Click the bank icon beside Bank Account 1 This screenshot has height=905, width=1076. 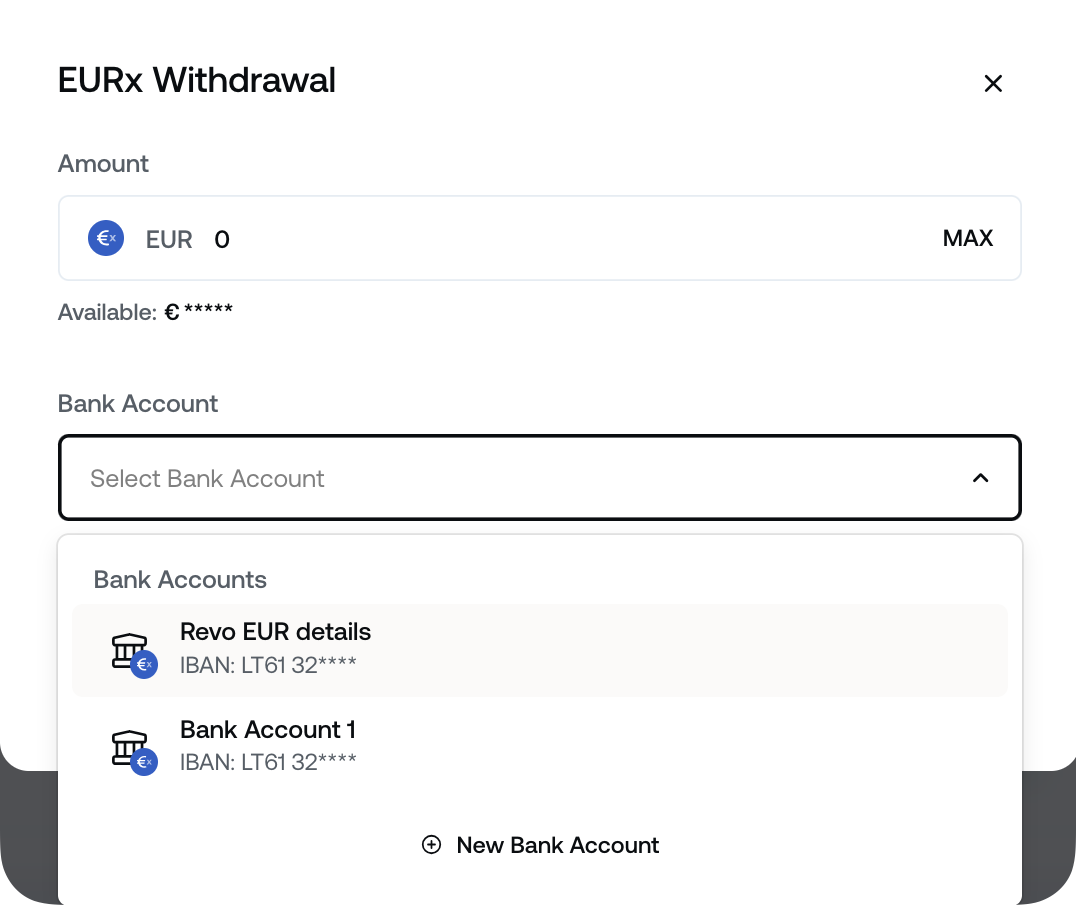(129, 744)
